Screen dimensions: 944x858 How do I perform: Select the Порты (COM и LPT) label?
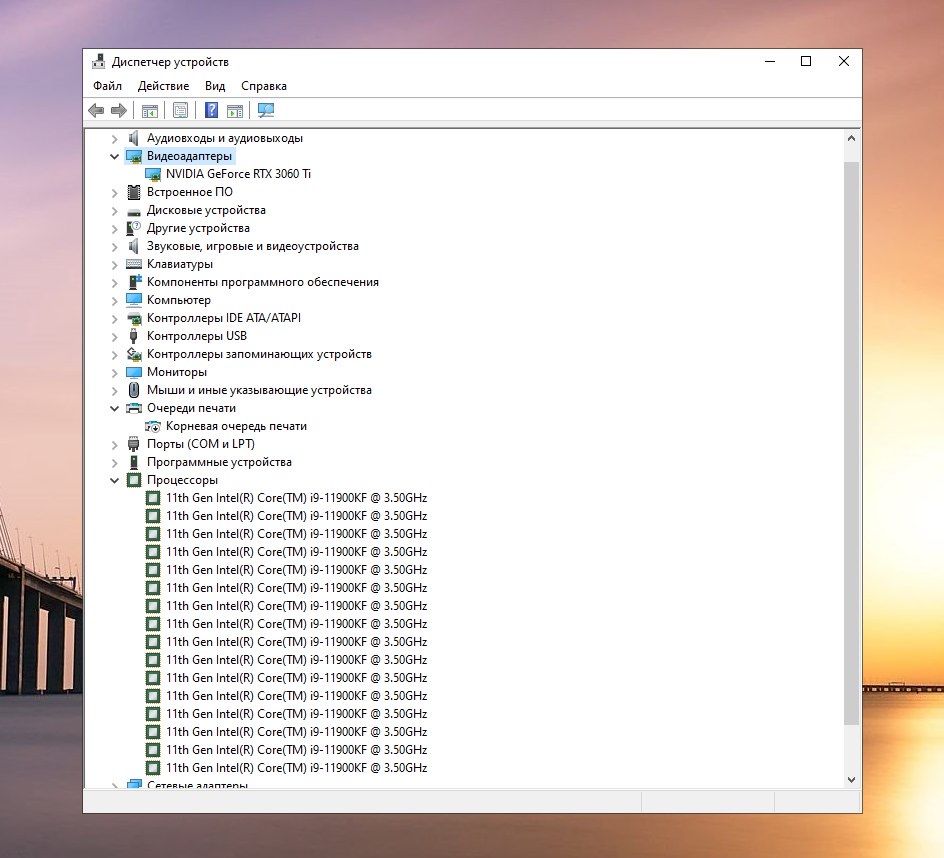pos(200,444)
